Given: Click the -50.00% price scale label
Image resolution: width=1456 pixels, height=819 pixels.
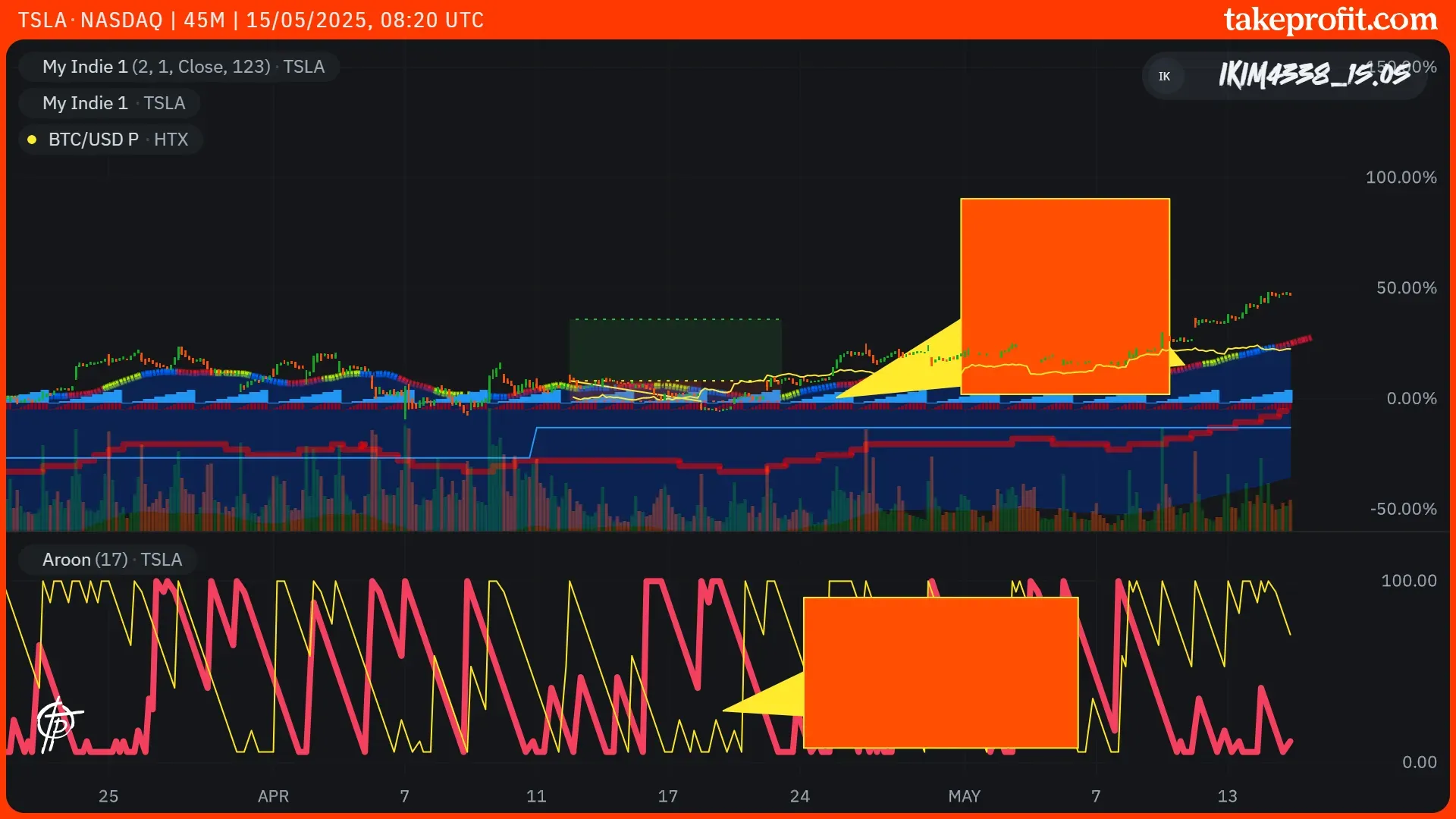Looking at the screenshot, I should [x=1403, y=509].
